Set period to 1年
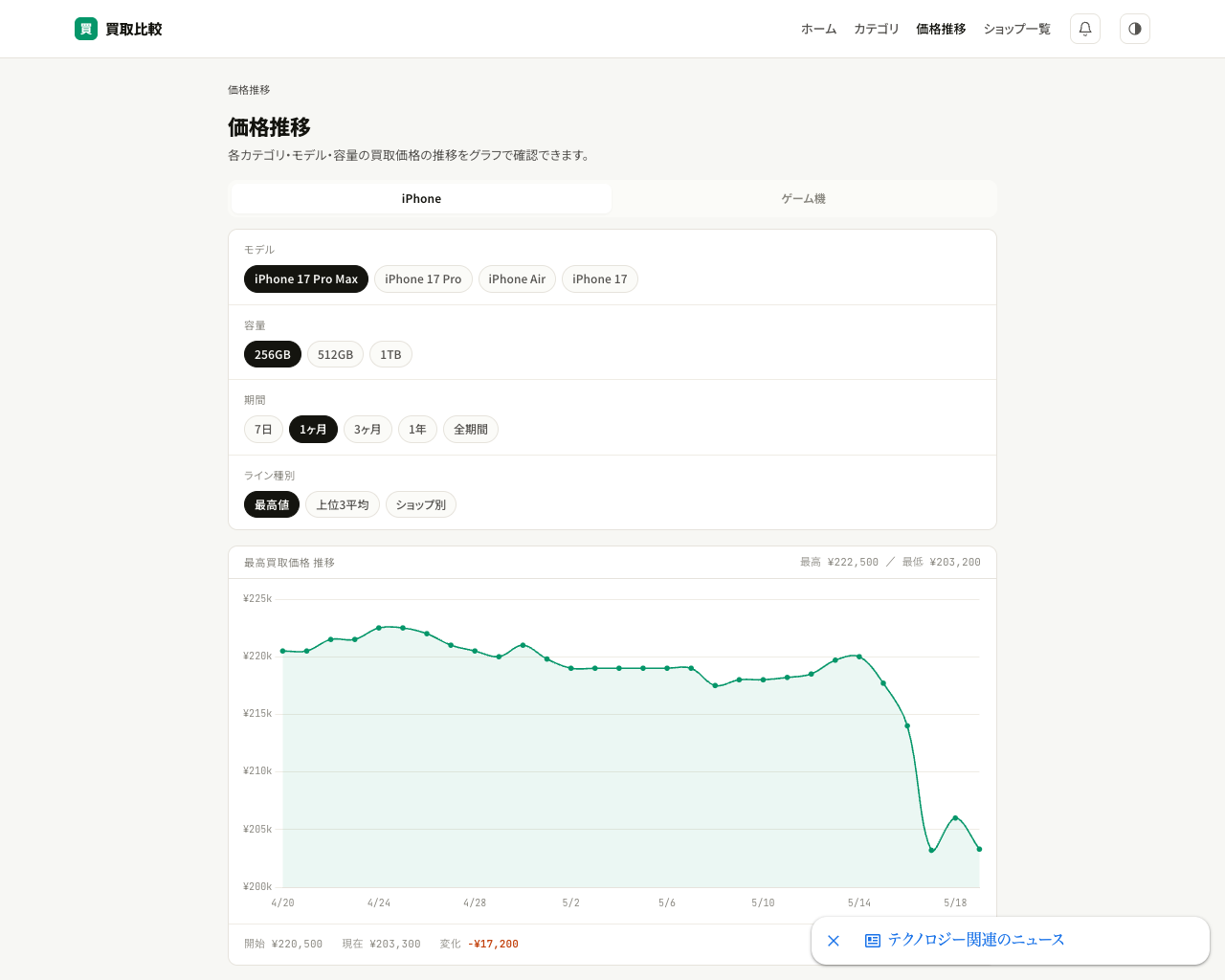Screen dimensions: 1225x980 [x=417, y=429]
